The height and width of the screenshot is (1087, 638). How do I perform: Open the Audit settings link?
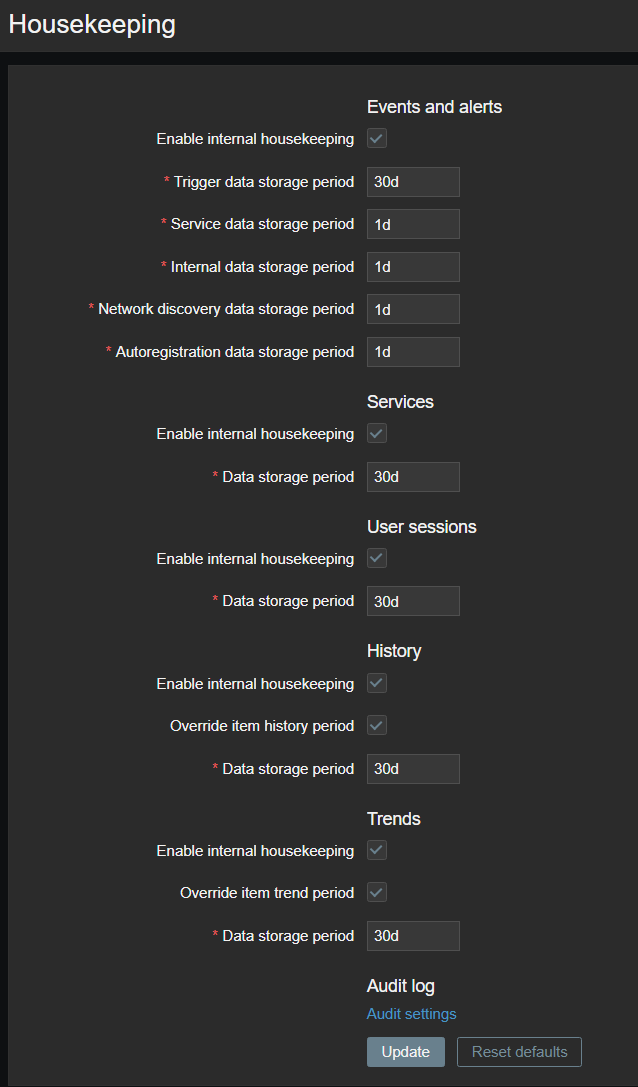point(411,1014)
